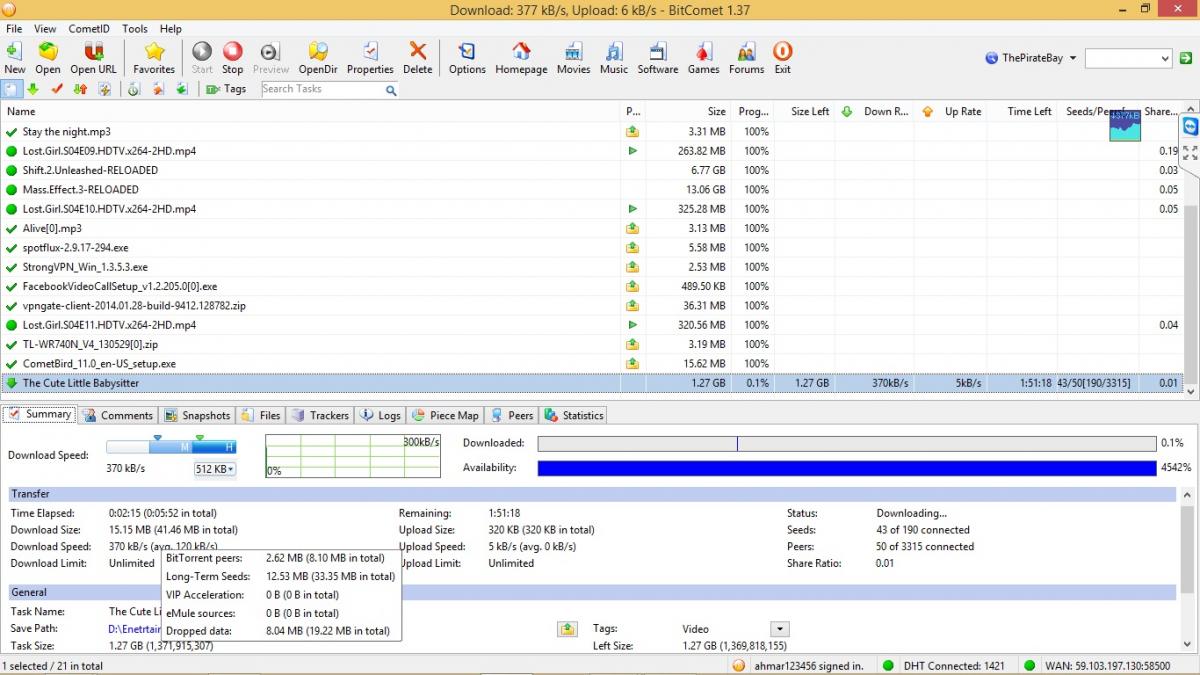Sort by the Up Rate column header
The height and width of the screenshot is (675, 1200).
pos(952,112)
